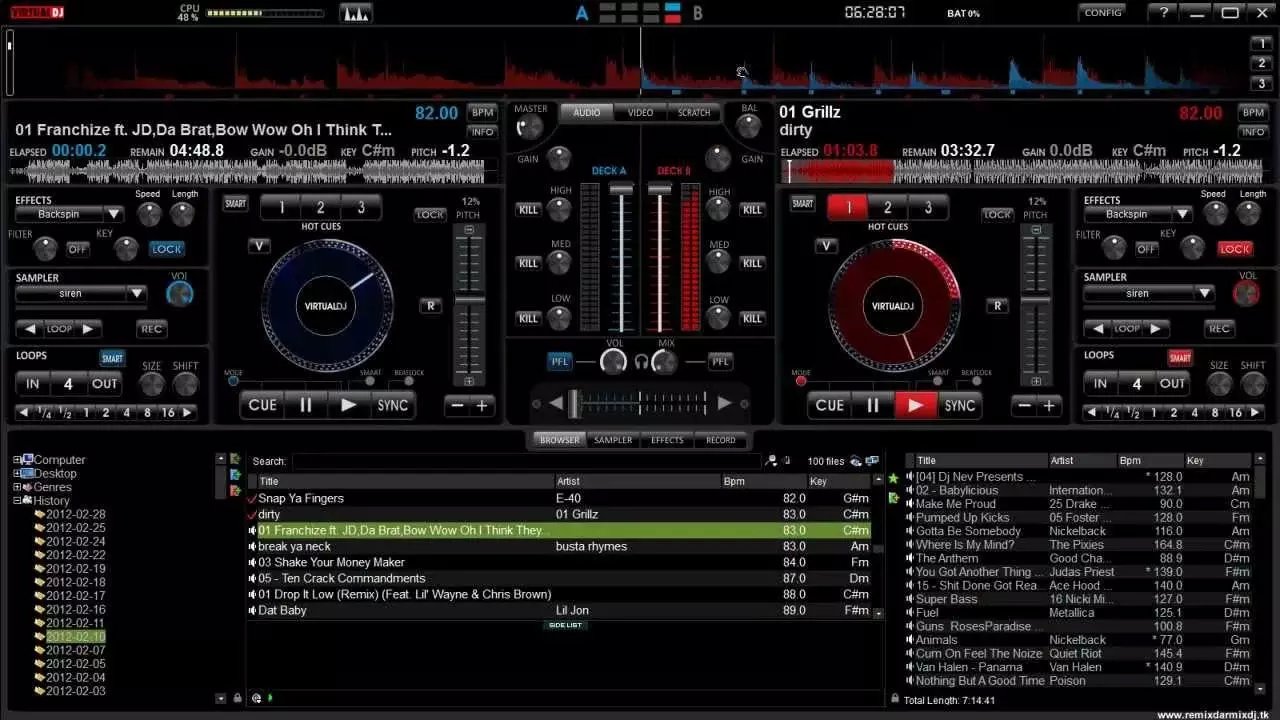
Task: Click the deck A pitch slider handle
Action: 469,300
